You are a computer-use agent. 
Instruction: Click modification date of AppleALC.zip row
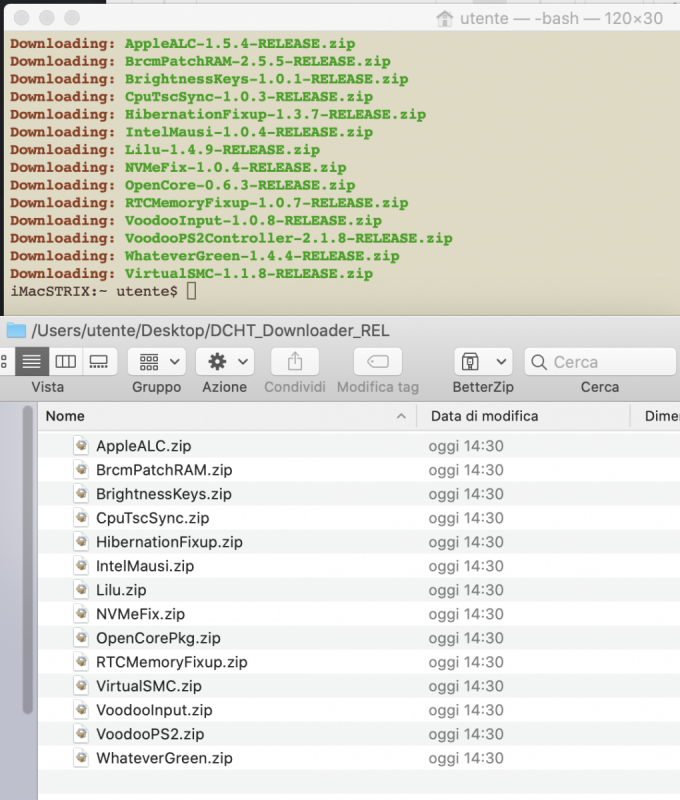[466, 446]
